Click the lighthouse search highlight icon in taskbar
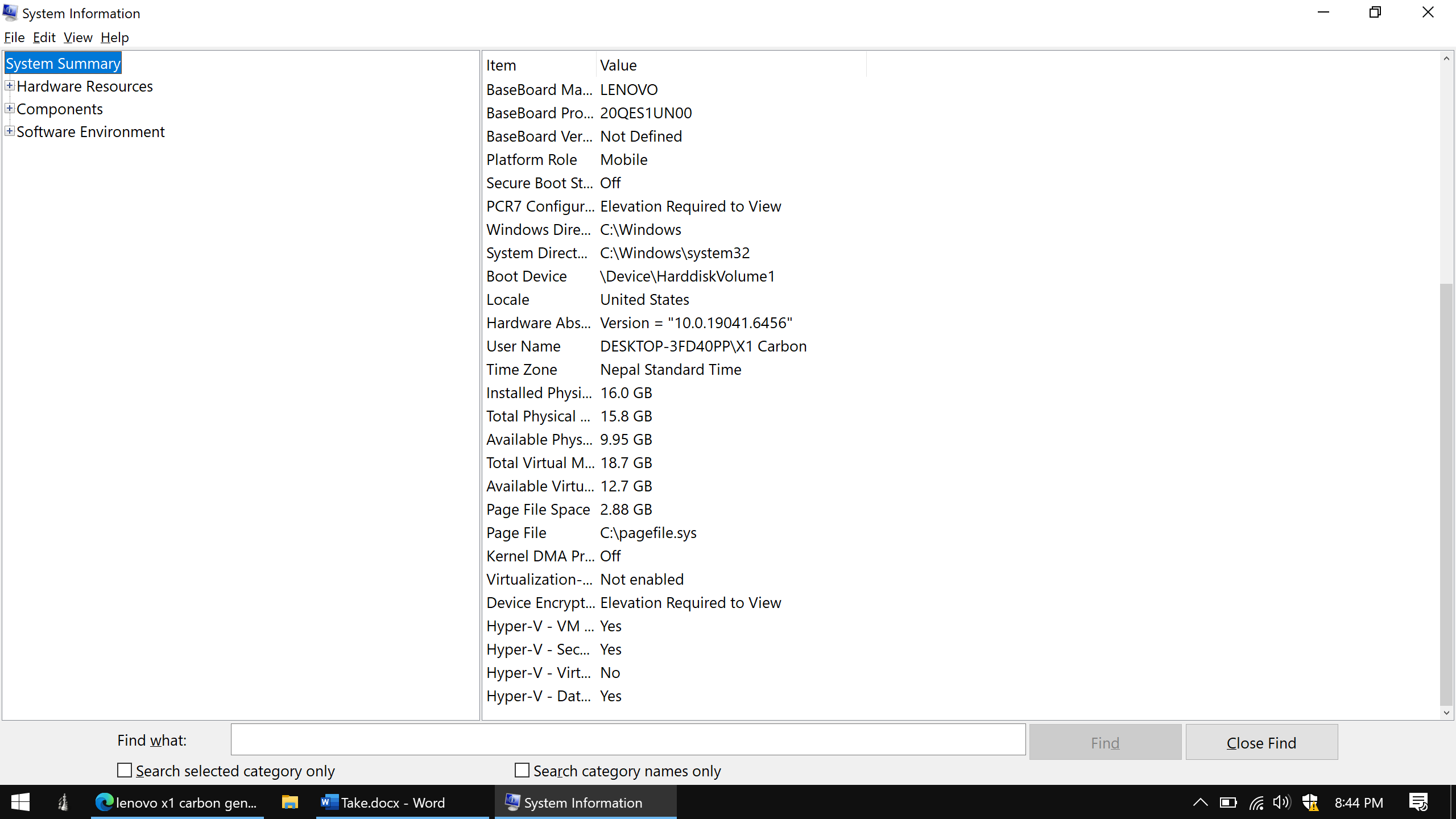Image resolution: width=1456 pixels, height=819 pixels. coord(63,803)
